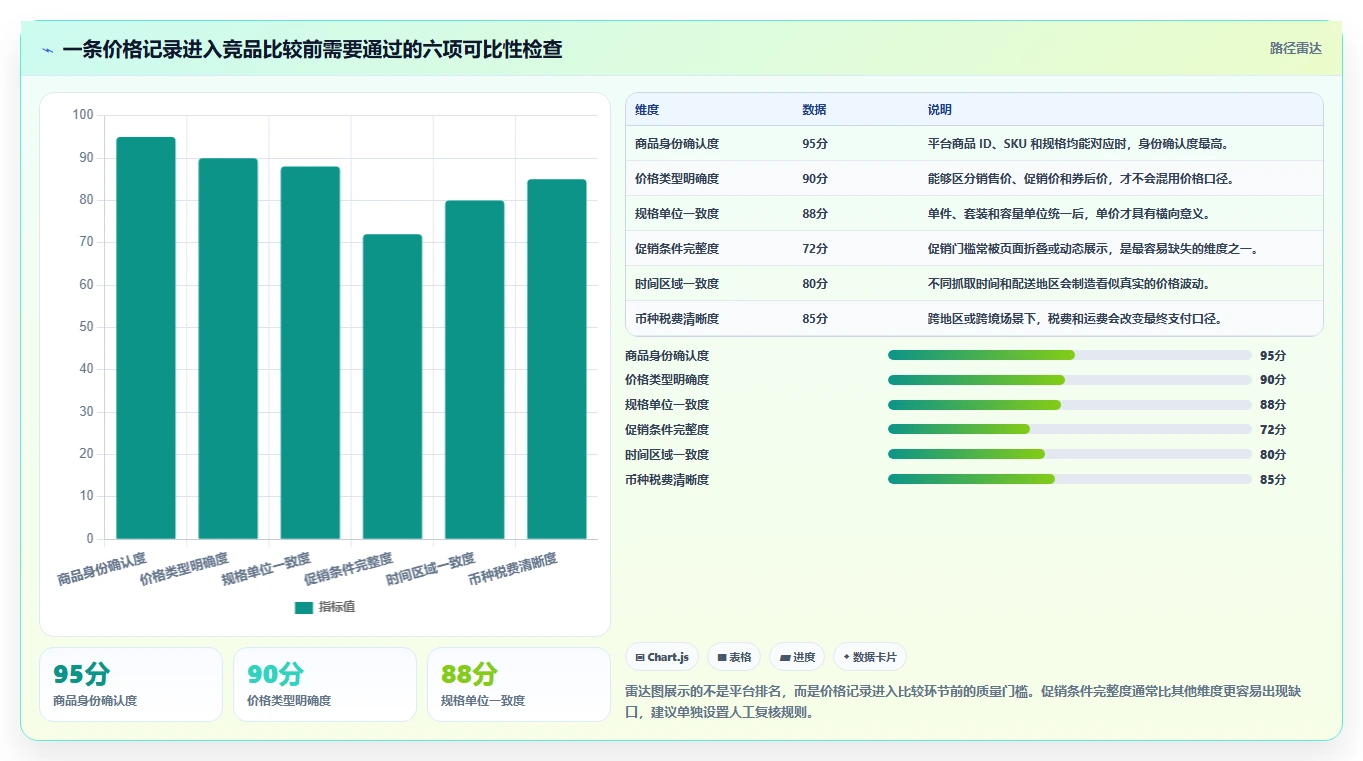Click the x-axis label 币种税费清晰度
1363x761 pixels.
click(x=512, y=568)
